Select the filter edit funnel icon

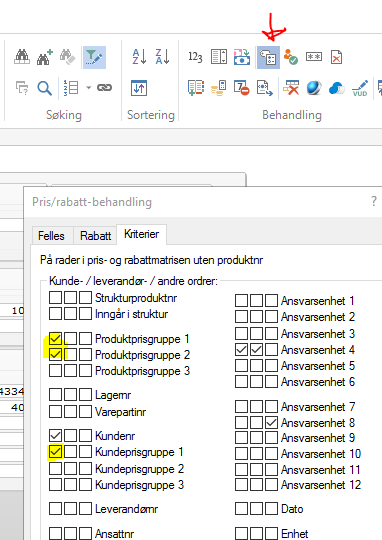[x=94, y=57]
